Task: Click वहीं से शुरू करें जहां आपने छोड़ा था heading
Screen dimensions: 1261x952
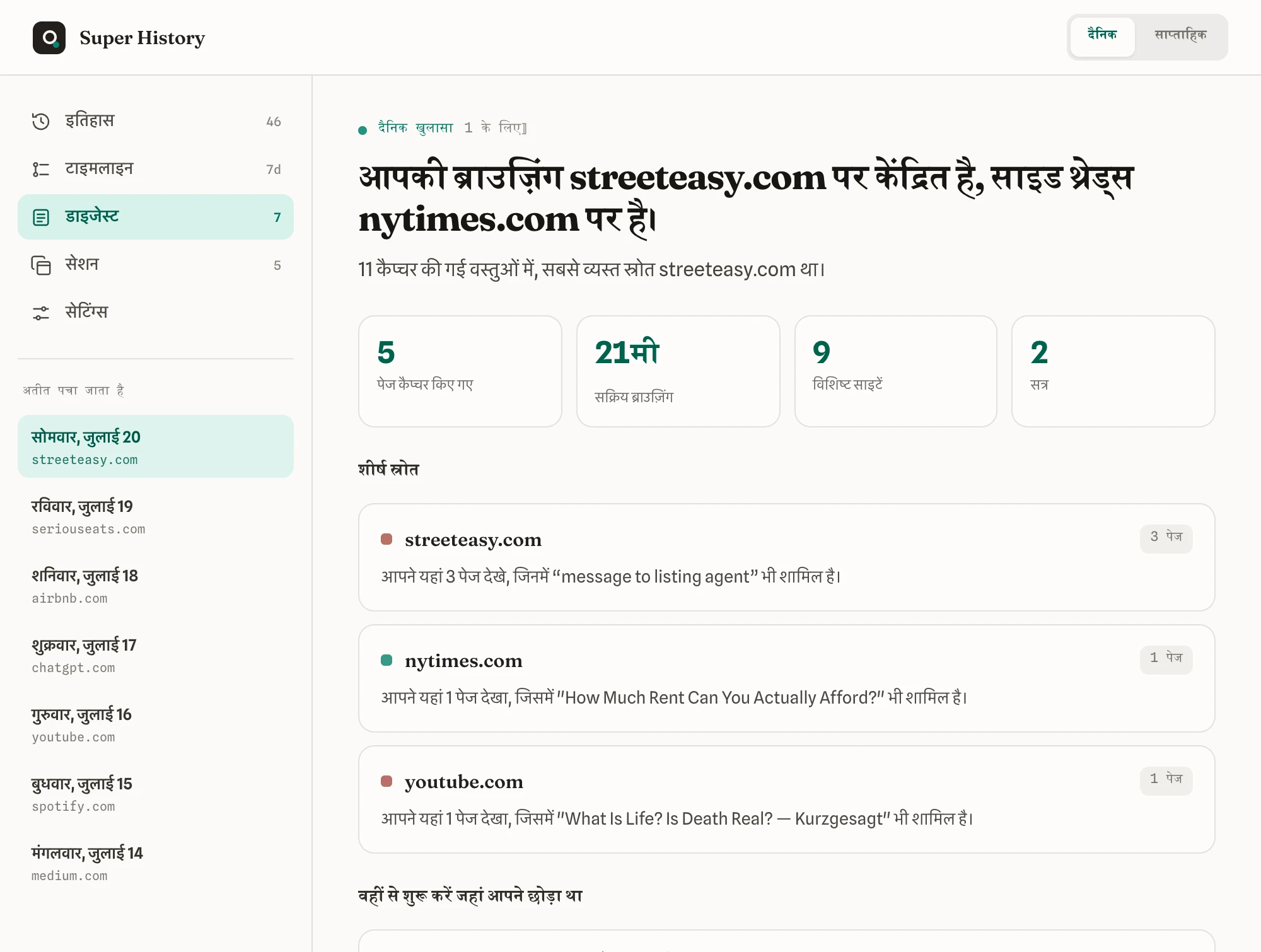Action: click(x=470, y=896)
